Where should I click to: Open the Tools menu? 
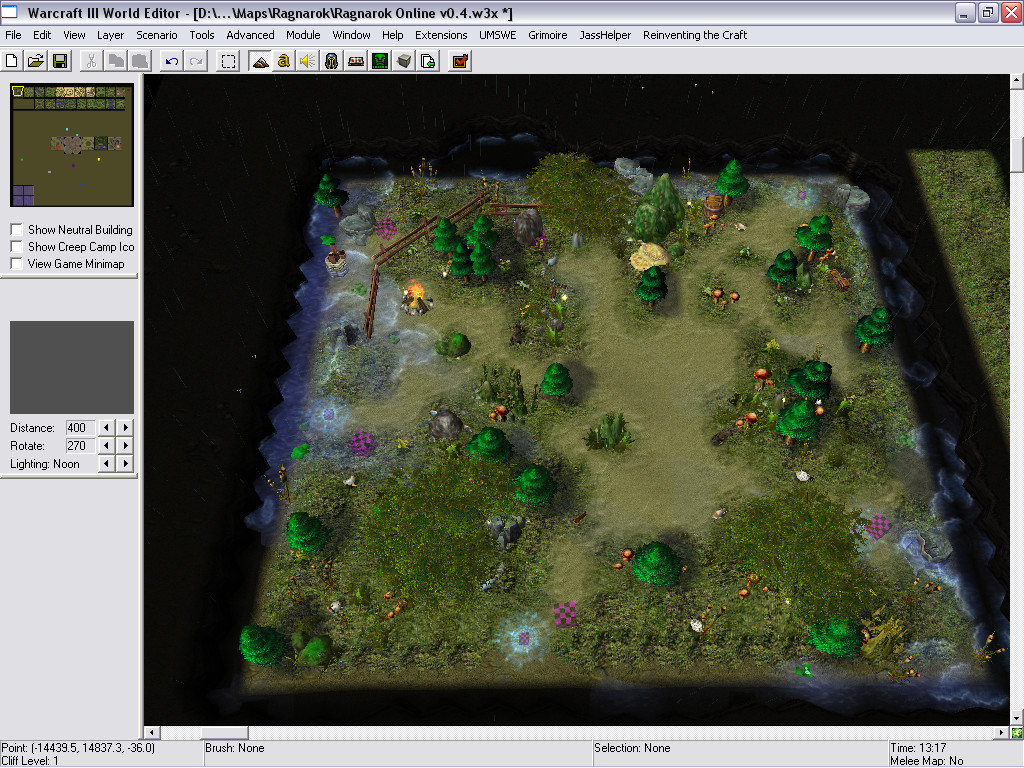tap(202, 35)
